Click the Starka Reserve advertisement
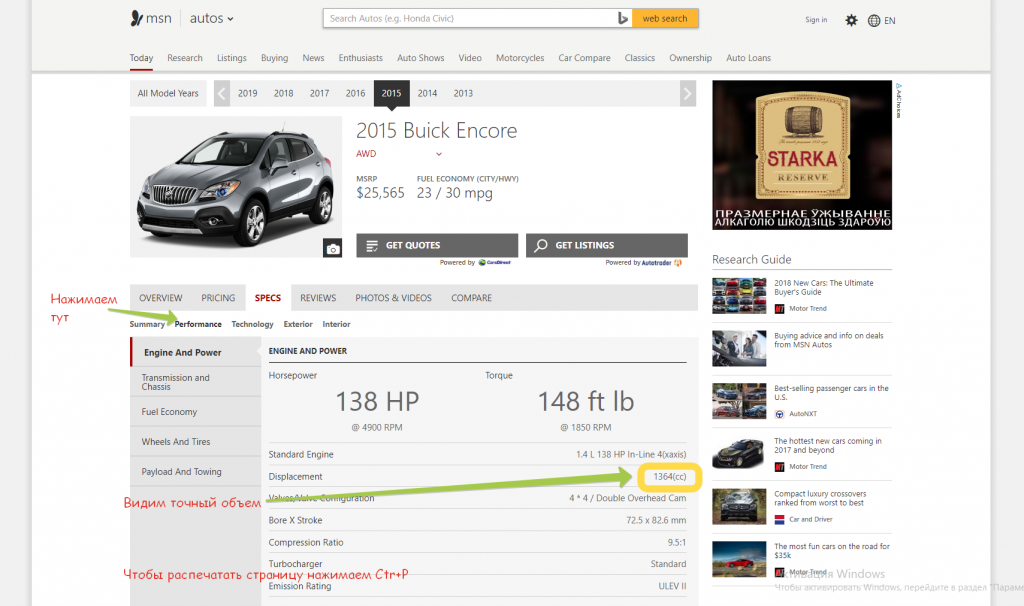The height and width of the screenshot is (606, 1024). 802,155
